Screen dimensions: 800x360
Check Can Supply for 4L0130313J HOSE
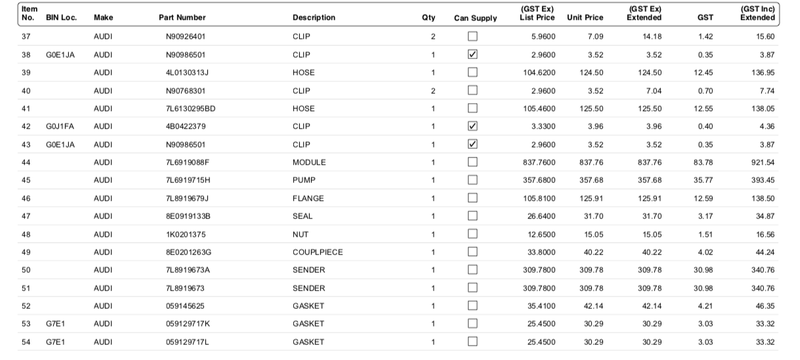[473, 72]
